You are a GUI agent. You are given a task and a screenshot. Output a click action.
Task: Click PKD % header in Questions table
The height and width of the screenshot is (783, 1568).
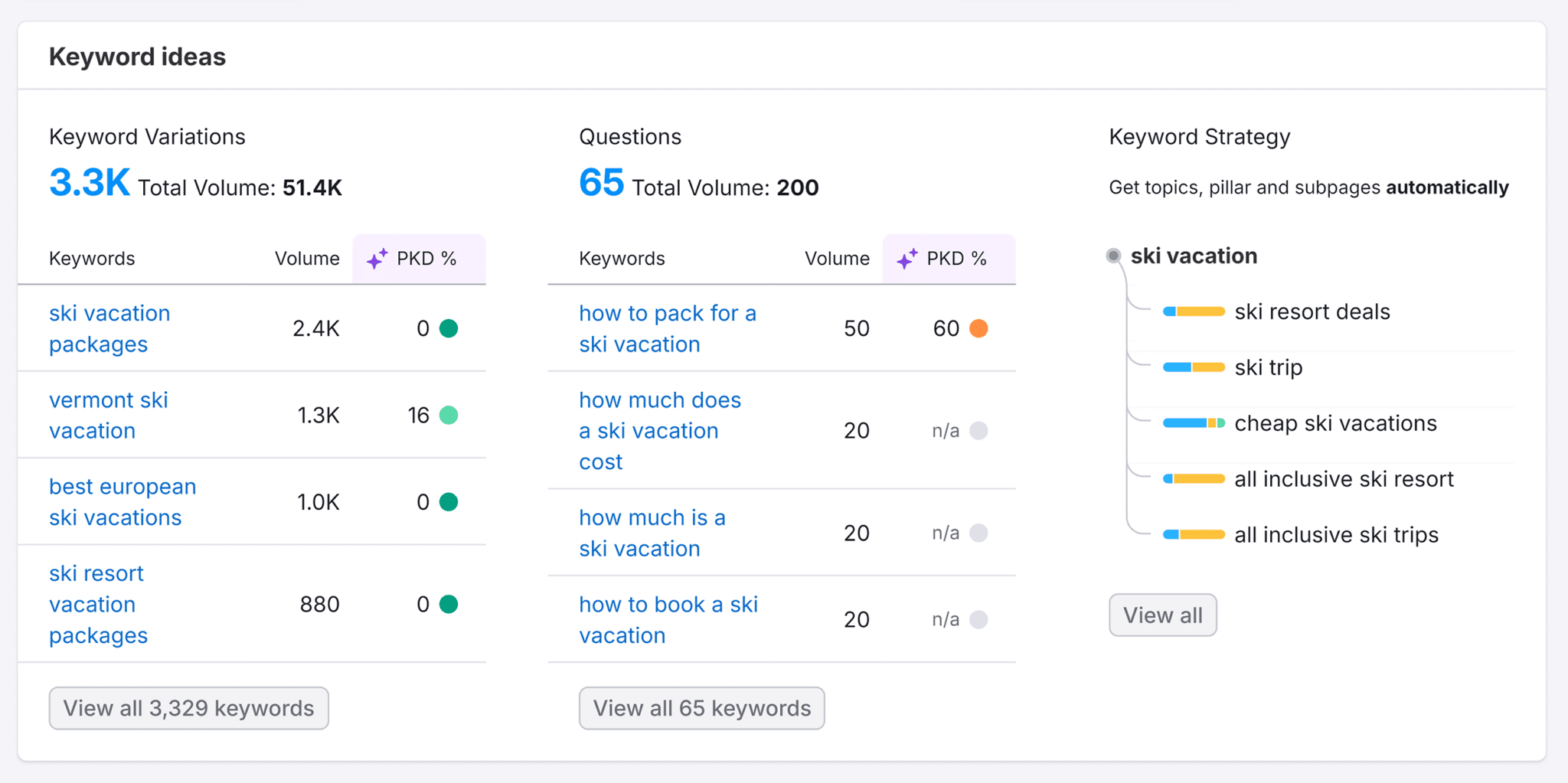949,259
